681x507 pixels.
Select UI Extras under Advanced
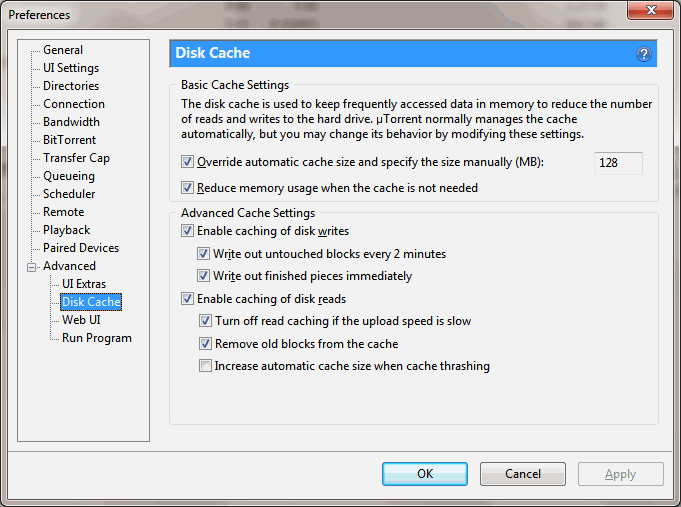(x=84, y=284)
